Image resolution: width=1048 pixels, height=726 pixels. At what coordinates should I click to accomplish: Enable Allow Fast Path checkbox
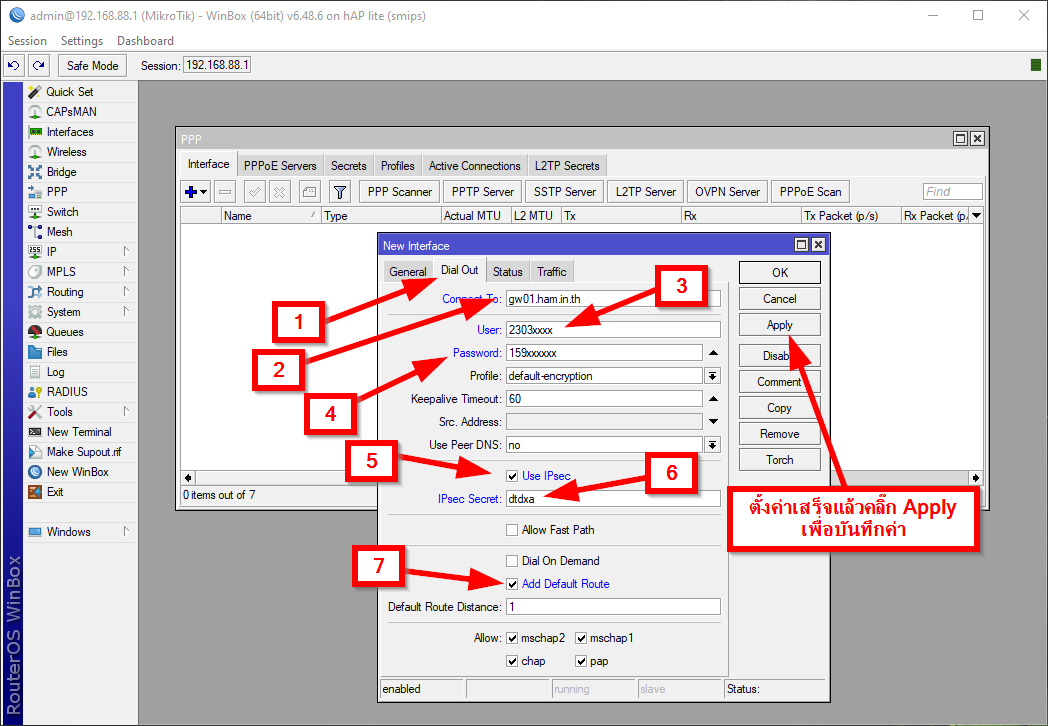tap(512, 530)
